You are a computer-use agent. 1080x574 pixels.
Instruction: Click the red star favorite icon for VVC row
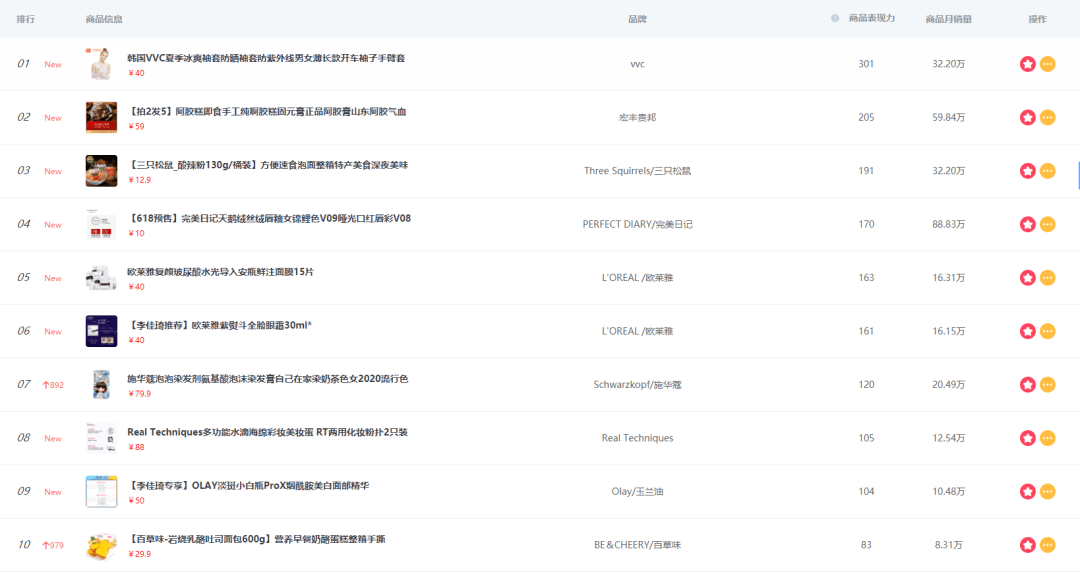pyautogui.click(x=1027, y=64)
